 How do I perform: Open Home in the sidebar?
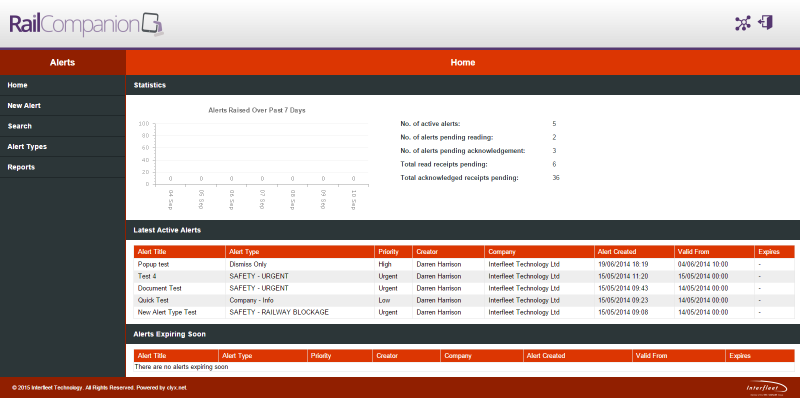tap(62, 85)
